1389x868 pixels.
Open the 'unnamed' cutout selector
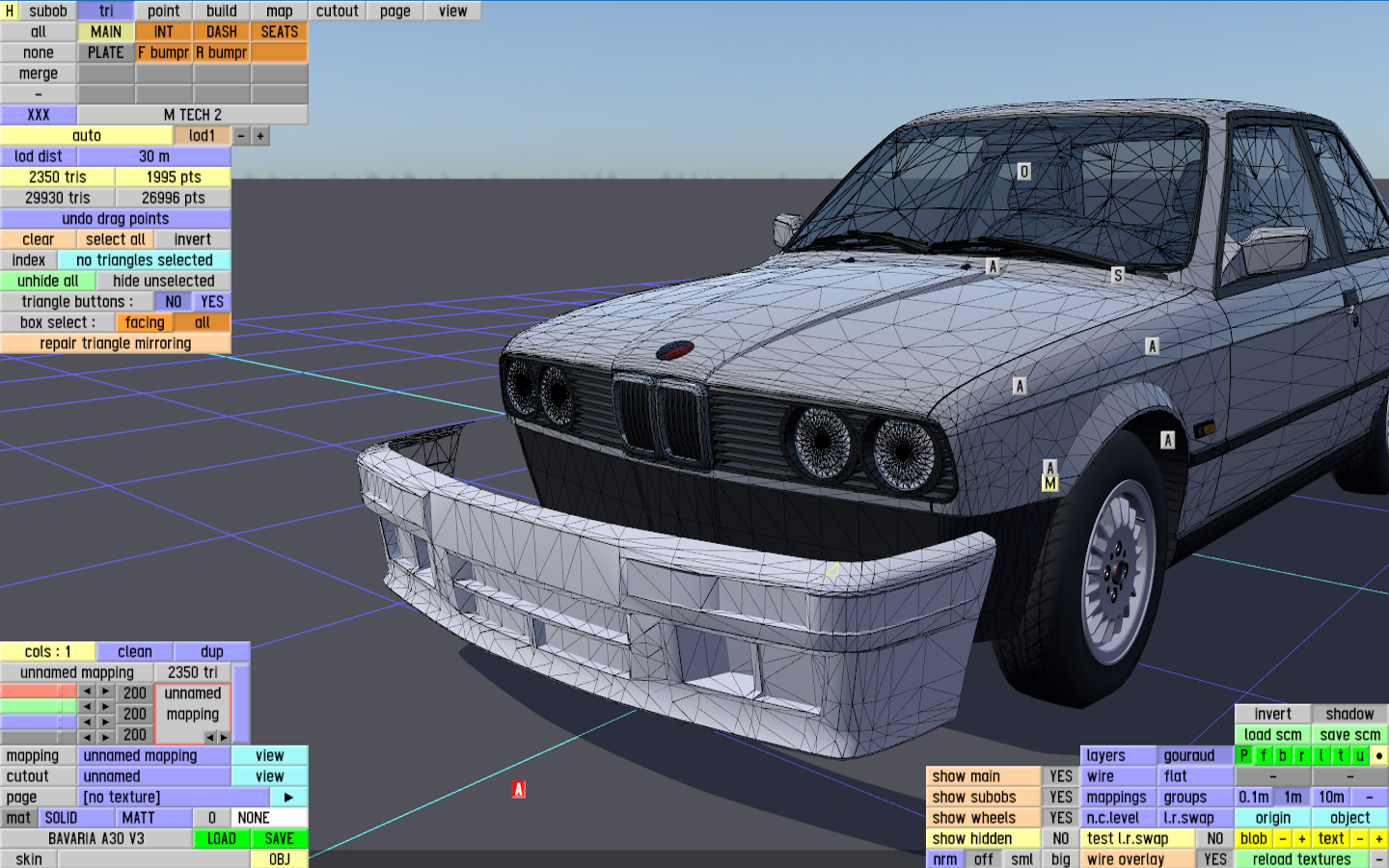(x=154, y=776)
